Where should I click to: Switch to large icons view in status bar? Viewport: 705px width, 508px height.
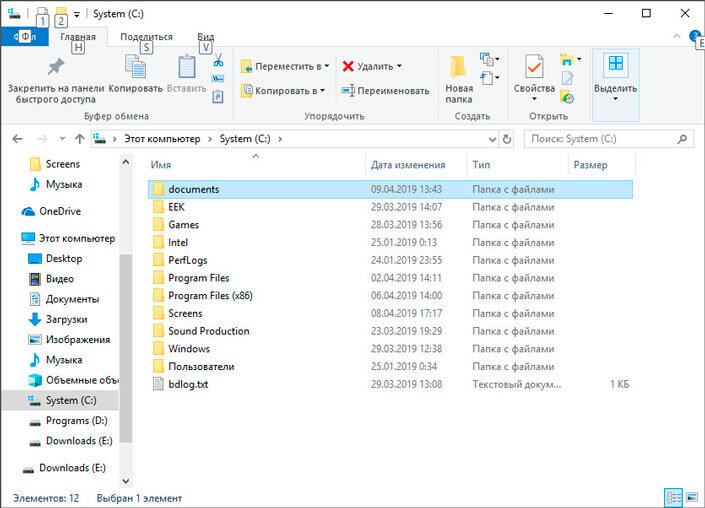coord(692,498)
